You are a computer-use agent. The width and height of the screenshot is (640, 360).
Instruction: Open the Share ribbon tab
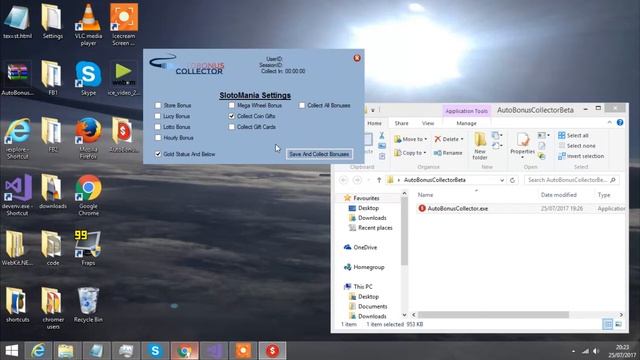tap(401, 123)
